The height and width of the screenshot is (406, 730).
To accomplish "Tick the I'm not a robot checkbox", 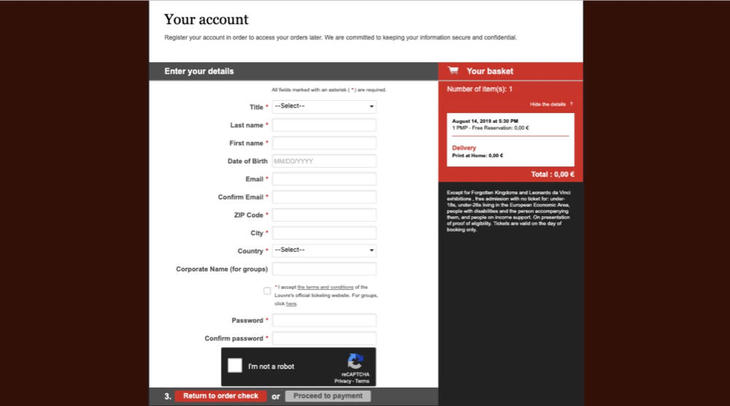I will click(234, 366).
